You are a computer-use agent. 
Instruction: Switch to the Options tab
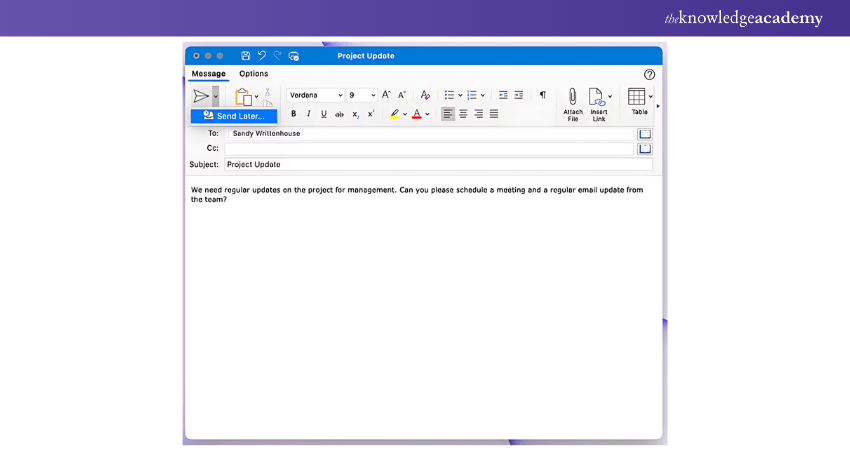[x=253, y=74]
